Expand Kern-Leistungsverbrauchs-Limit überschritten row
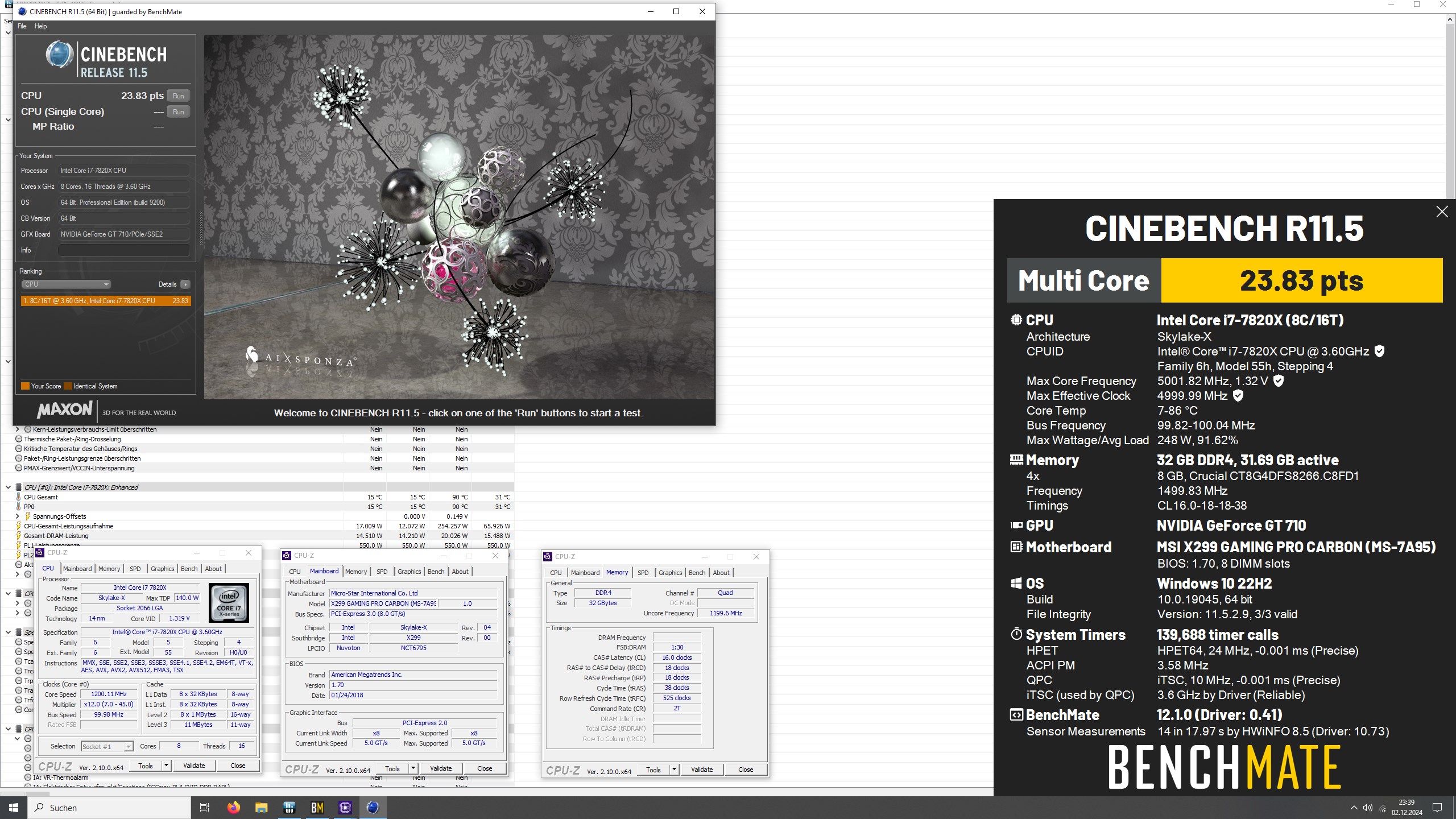The height and width of the screenshot is (819, 1456). tap(18, 429)
